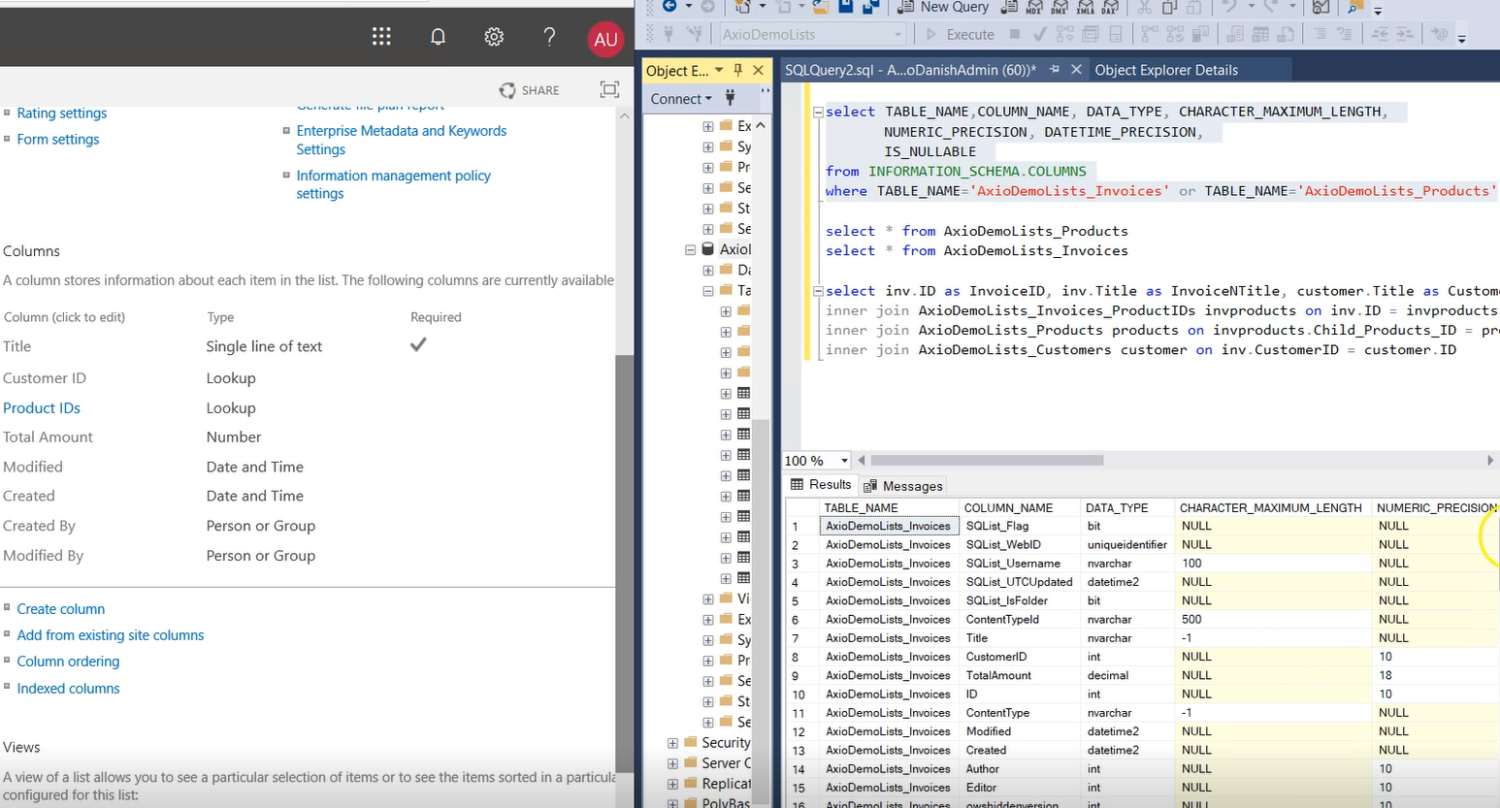Open the SharePoint settings gear

point(493,36)
